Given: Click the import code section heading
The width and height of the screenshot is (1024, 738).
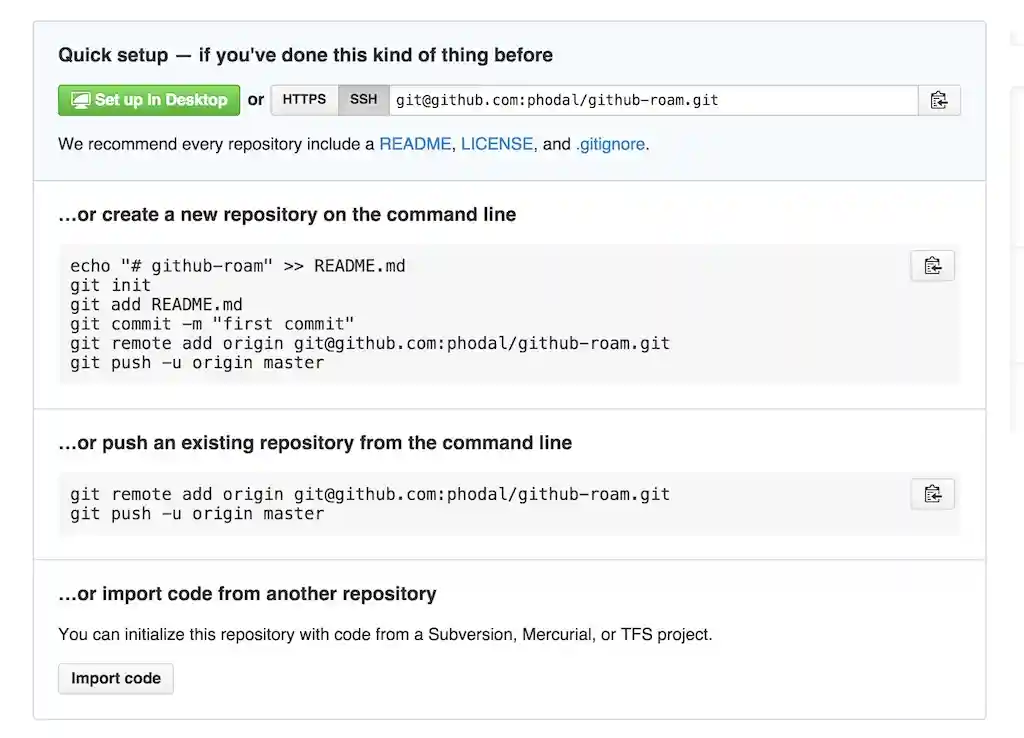Looking at the screenshot, I should click(247, 593).
